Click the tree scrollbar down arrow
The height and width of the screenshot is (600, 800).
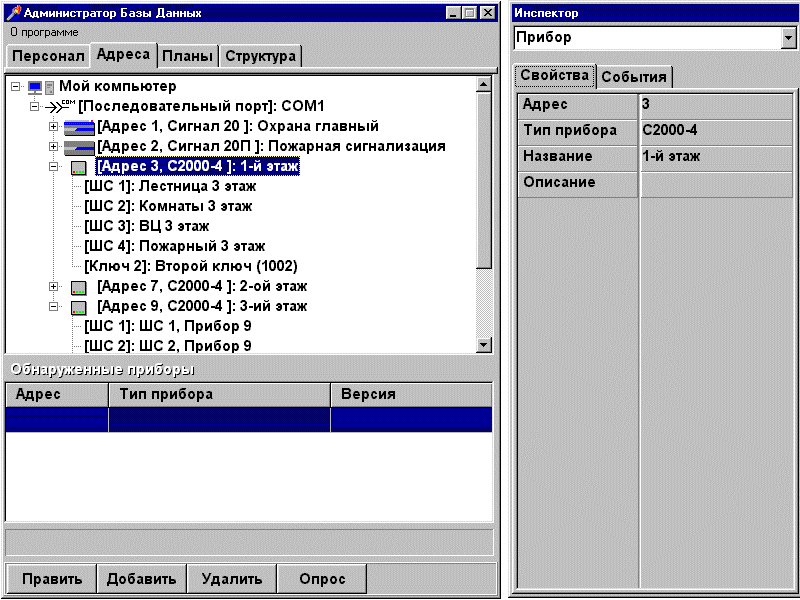pos(485,344)
